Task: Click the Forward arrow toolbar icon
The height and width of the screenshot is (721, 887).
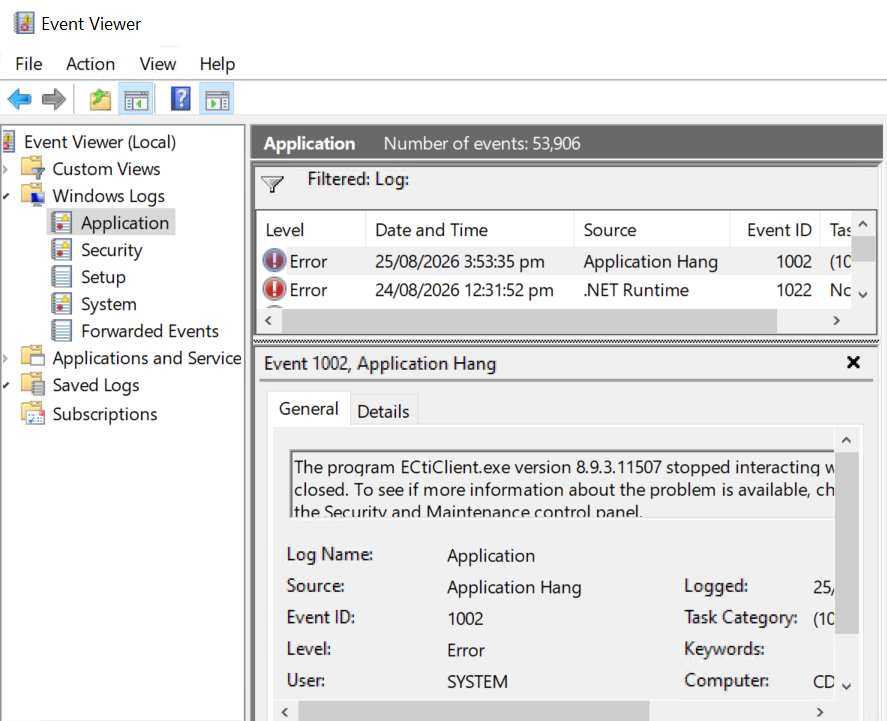Action: tap(54, 100)
